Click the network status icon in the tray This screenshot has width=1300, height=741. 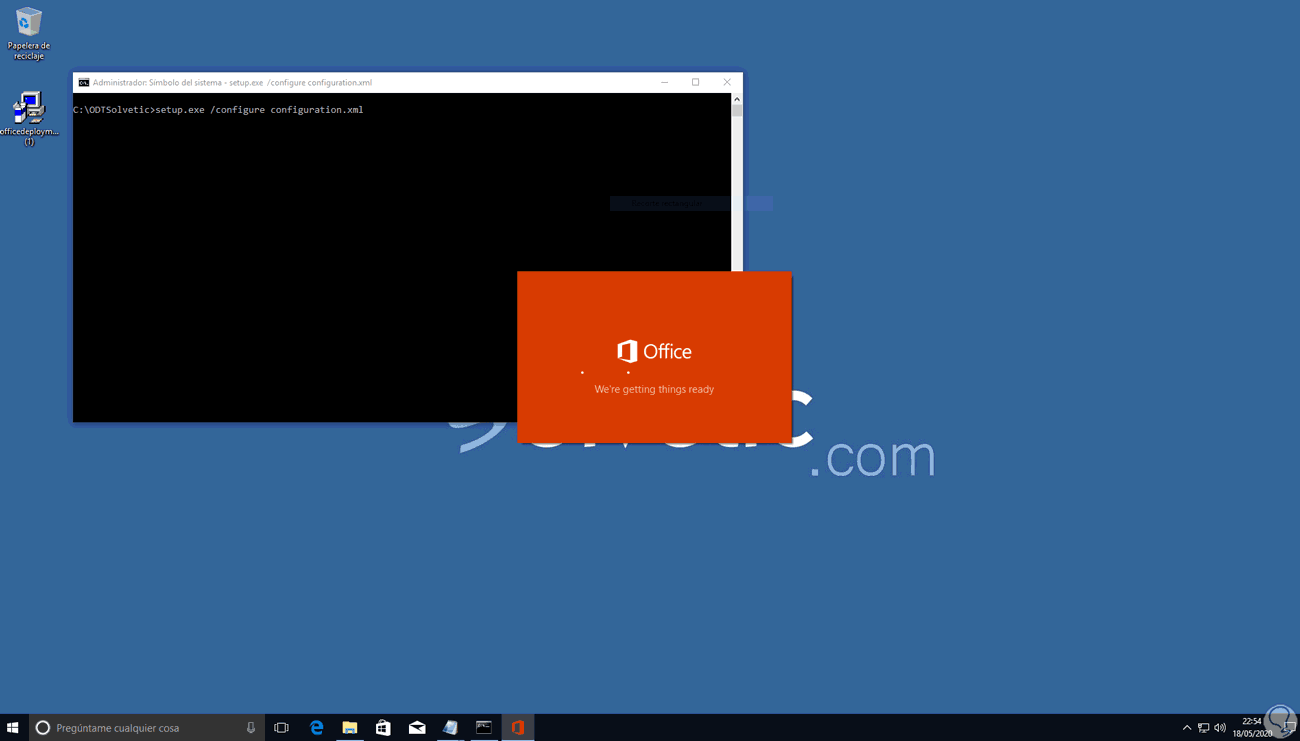tap(1203, 727)
